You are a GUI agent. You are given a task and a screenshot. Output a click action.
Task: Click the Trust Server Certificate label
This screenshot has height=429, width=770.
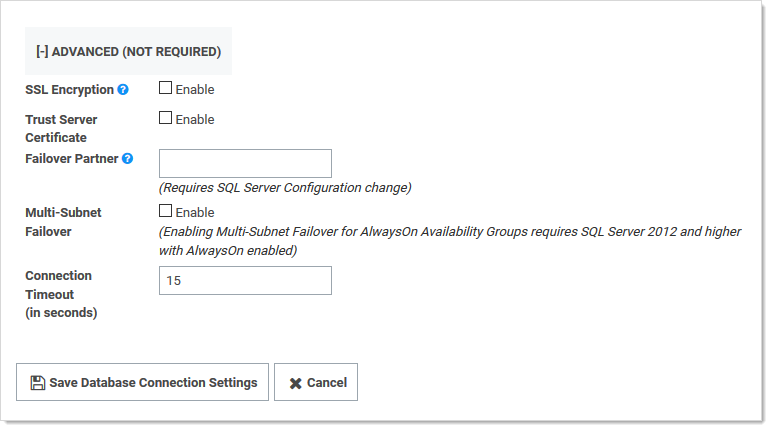[x=61, y=129]
